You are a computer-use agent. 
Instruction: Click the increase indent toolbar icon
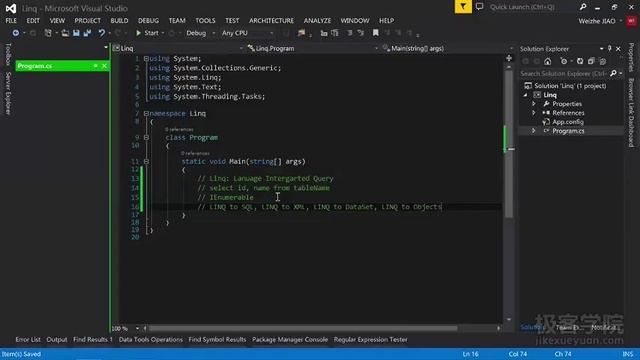coord(335,33)
